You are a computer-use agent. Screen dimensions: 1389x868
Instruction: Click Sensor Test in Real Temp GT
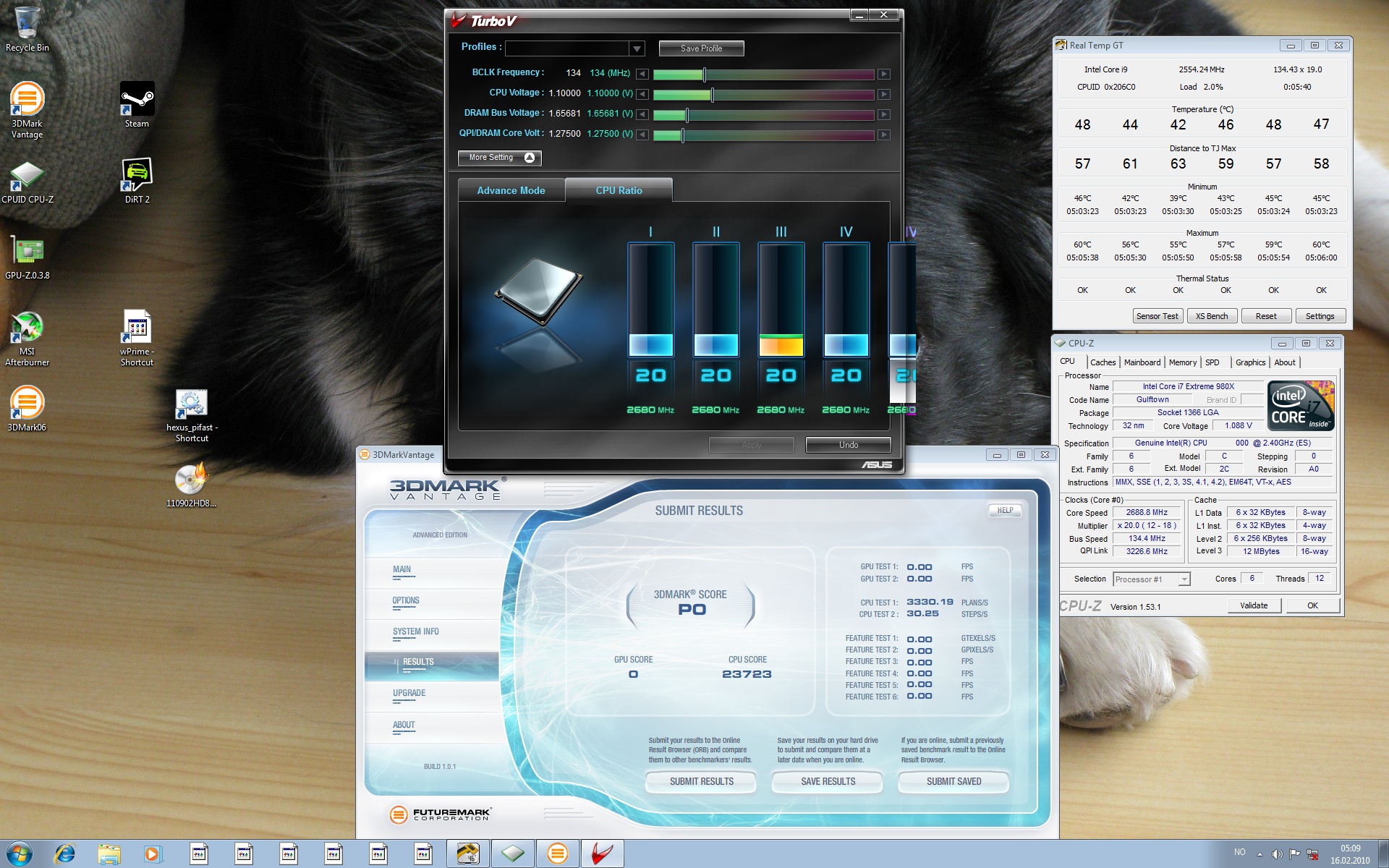[1157, 316]
